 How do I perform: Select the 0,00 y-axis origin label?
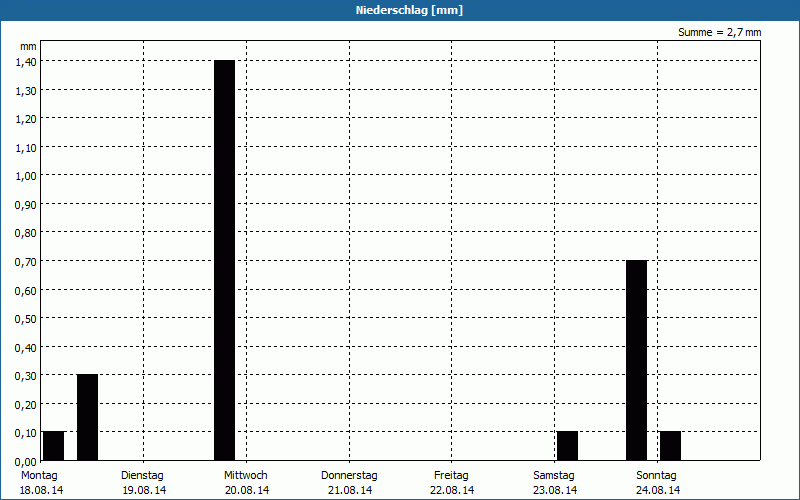coord(26,462)
